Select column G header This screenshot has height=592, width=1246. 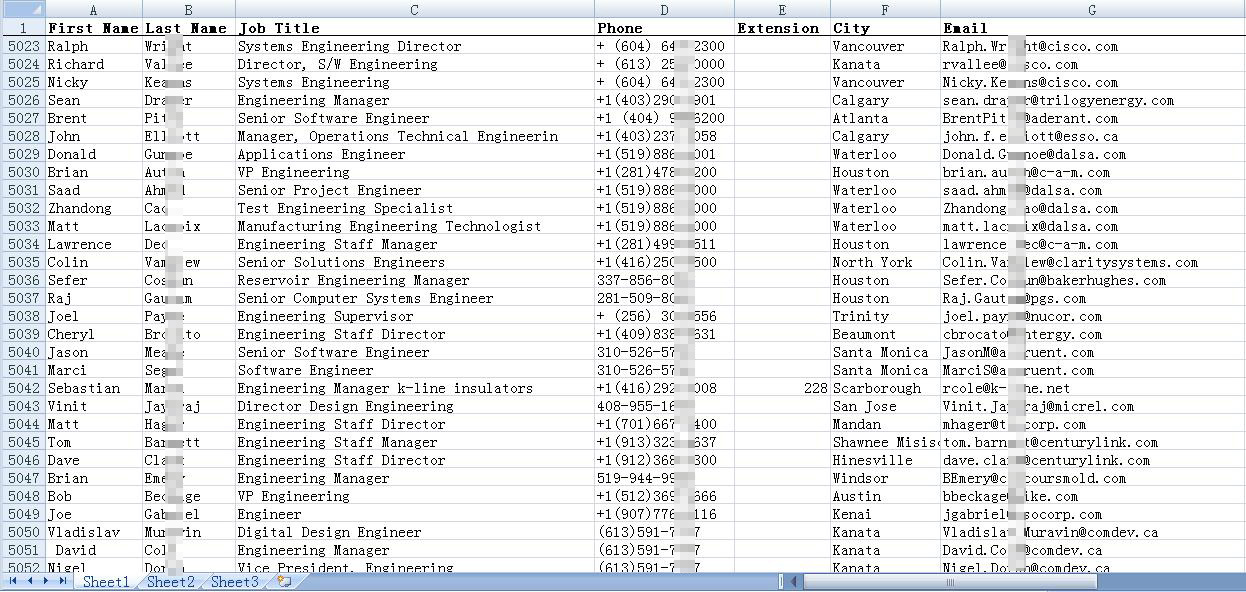(x=1091, y=10)
